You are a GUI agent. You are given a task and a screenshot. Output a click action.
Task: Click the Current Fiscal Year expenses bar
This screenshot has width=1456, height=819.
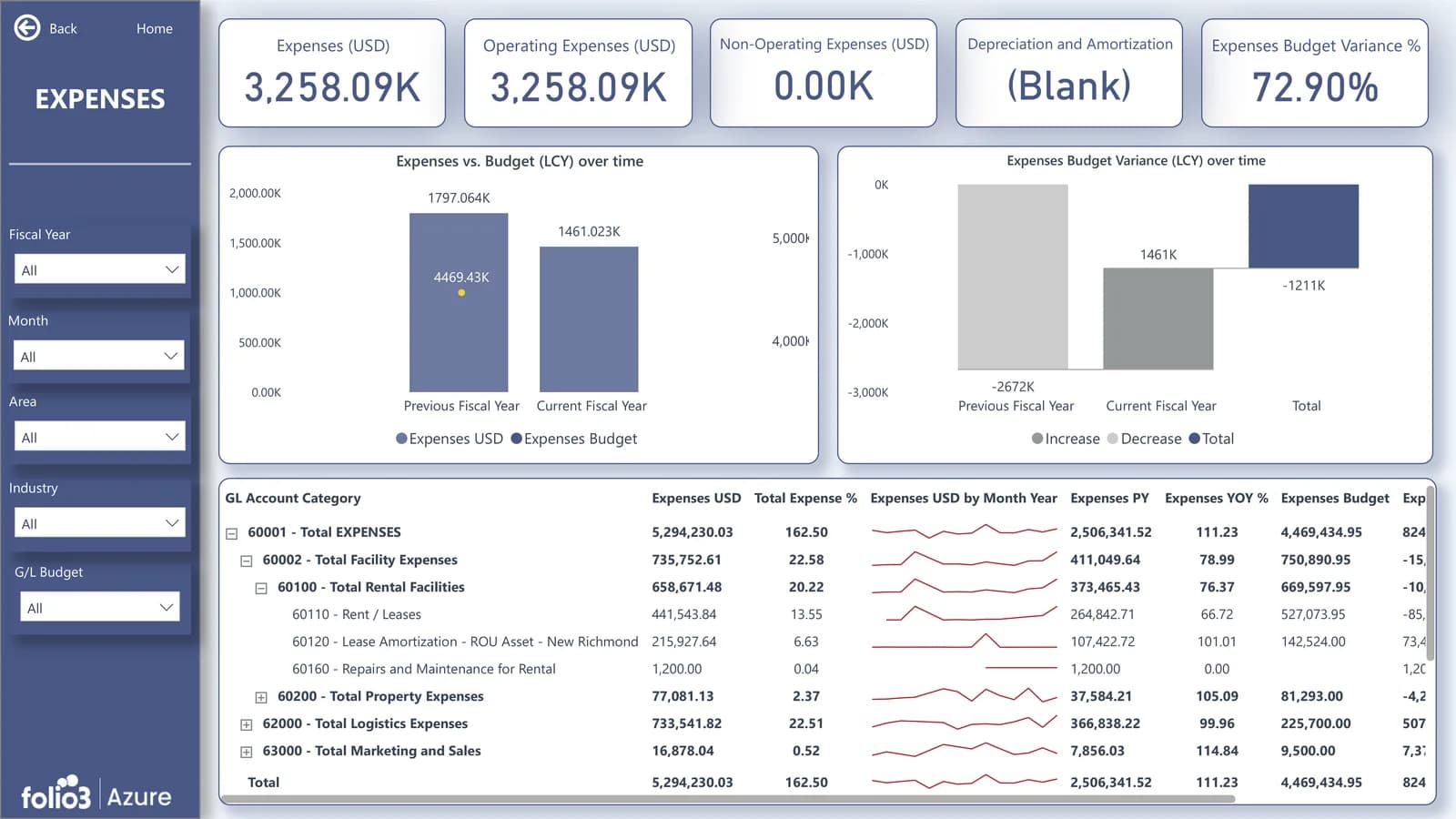(589, 319)
